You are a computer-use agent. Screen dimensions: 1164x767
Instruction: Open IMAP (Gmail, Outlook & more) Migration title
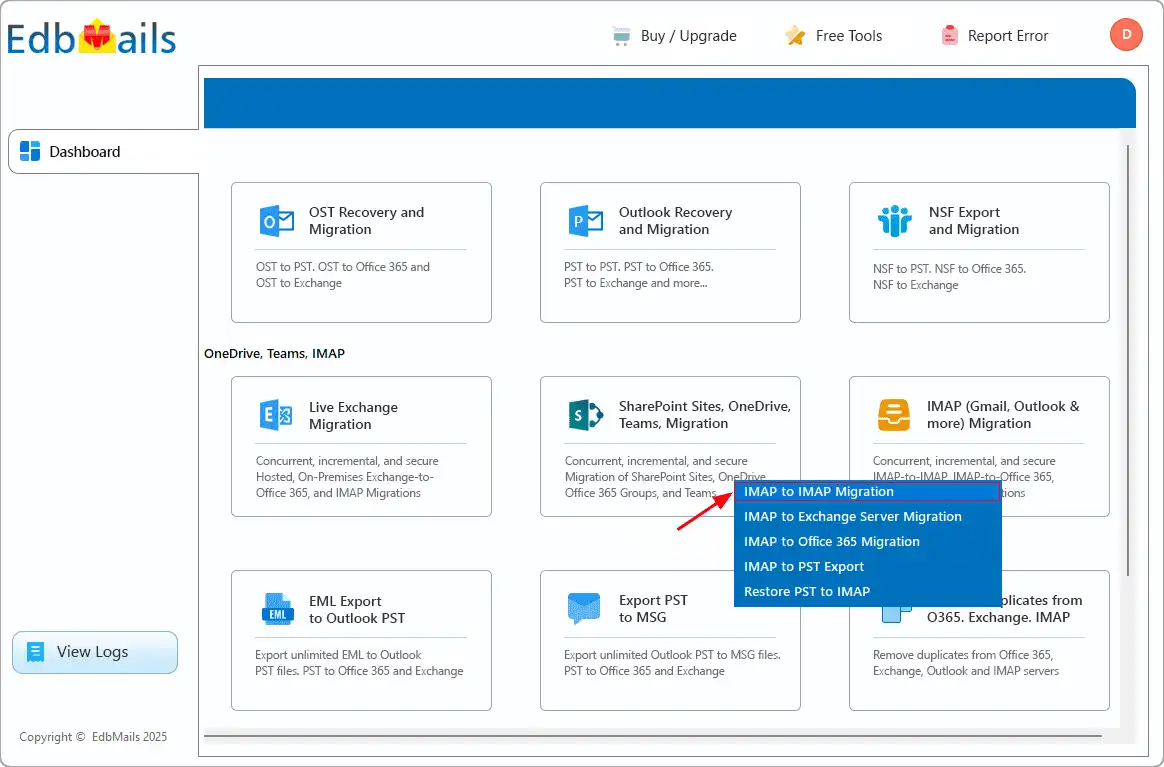pos(1003,415)
